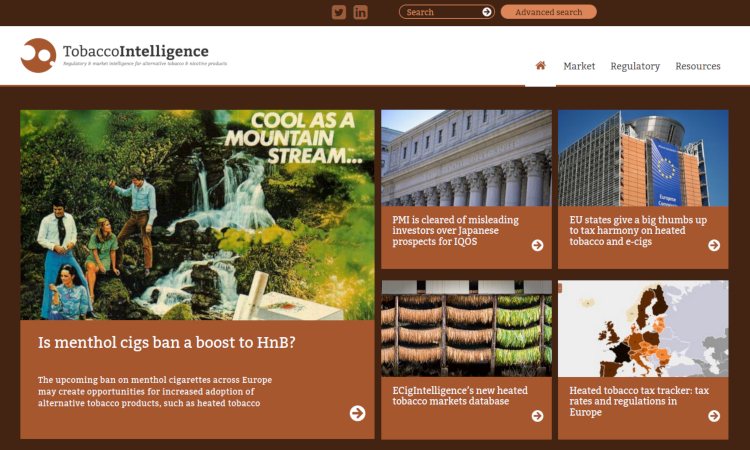Click arrow on heated tobacco tax tracker
The height and width of the screenshot is (450, 750).
714,416
